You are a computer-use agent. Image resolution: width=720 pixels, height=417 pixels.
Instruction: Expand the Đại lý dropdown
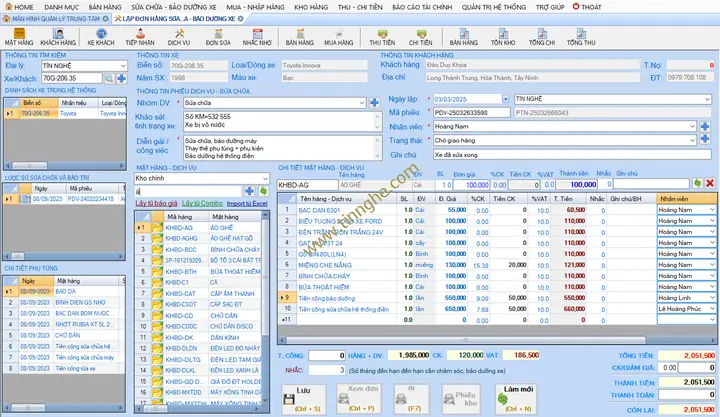122,64
